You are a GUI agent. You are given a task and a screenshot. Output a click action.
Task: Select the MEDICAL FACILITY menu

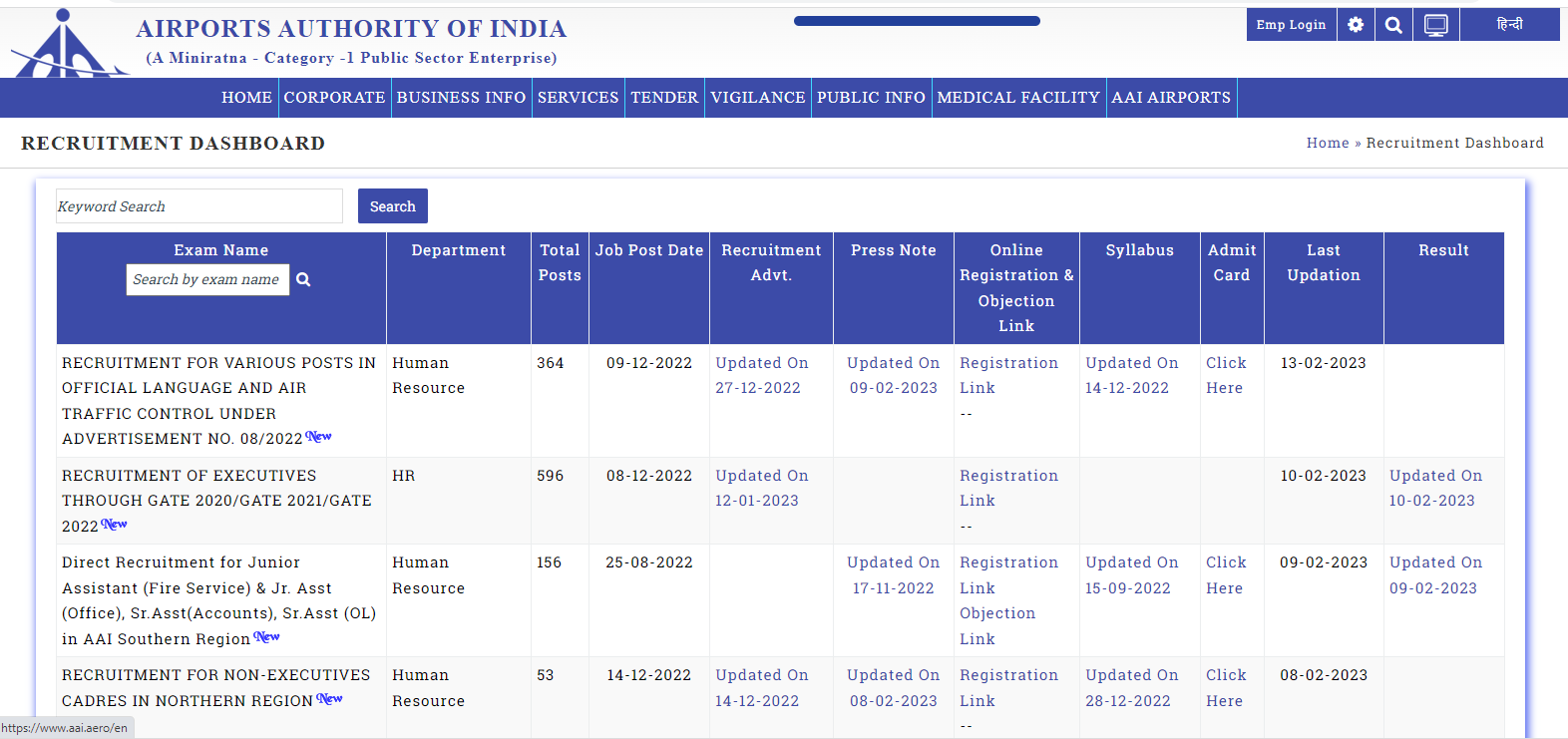click(x=1018, y=98)
